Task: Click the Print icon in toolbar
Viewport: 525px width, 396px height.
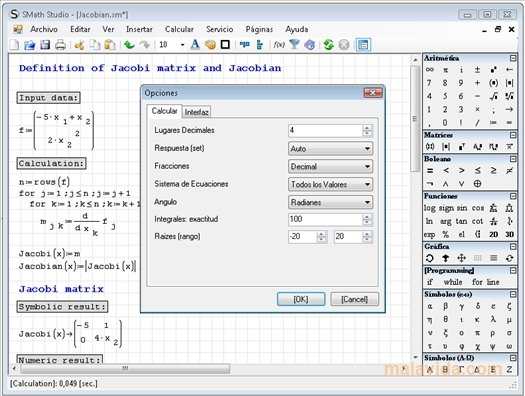Action: tap(60, 45)
